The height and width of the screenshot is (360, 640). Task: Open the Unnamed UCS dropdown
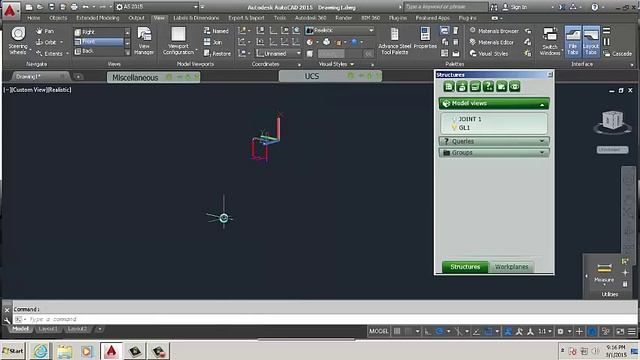279,53
